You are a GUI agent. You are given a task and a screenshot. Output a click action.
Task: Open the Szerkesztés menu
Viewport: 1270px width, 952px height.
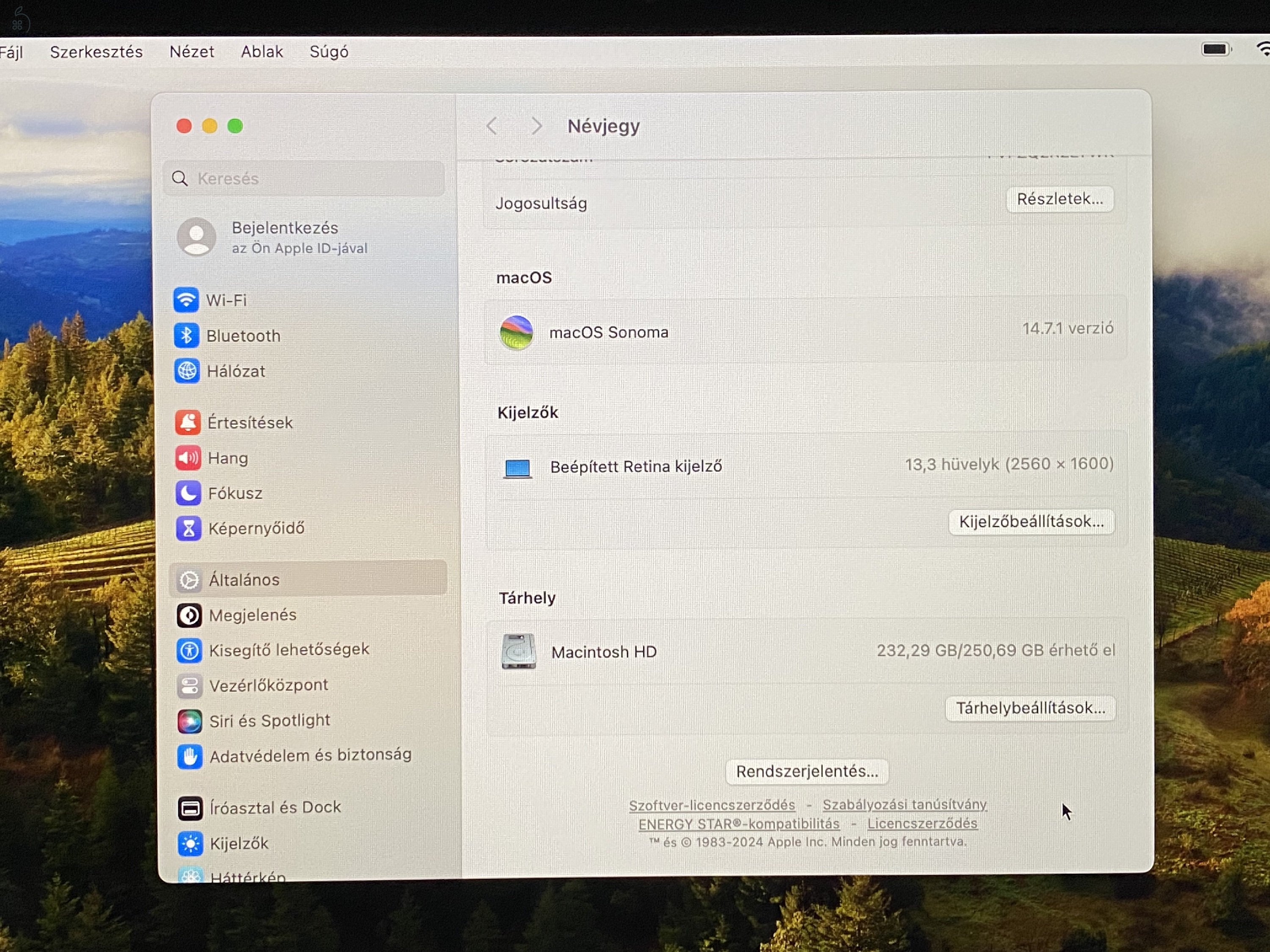[x=97, y=52]
